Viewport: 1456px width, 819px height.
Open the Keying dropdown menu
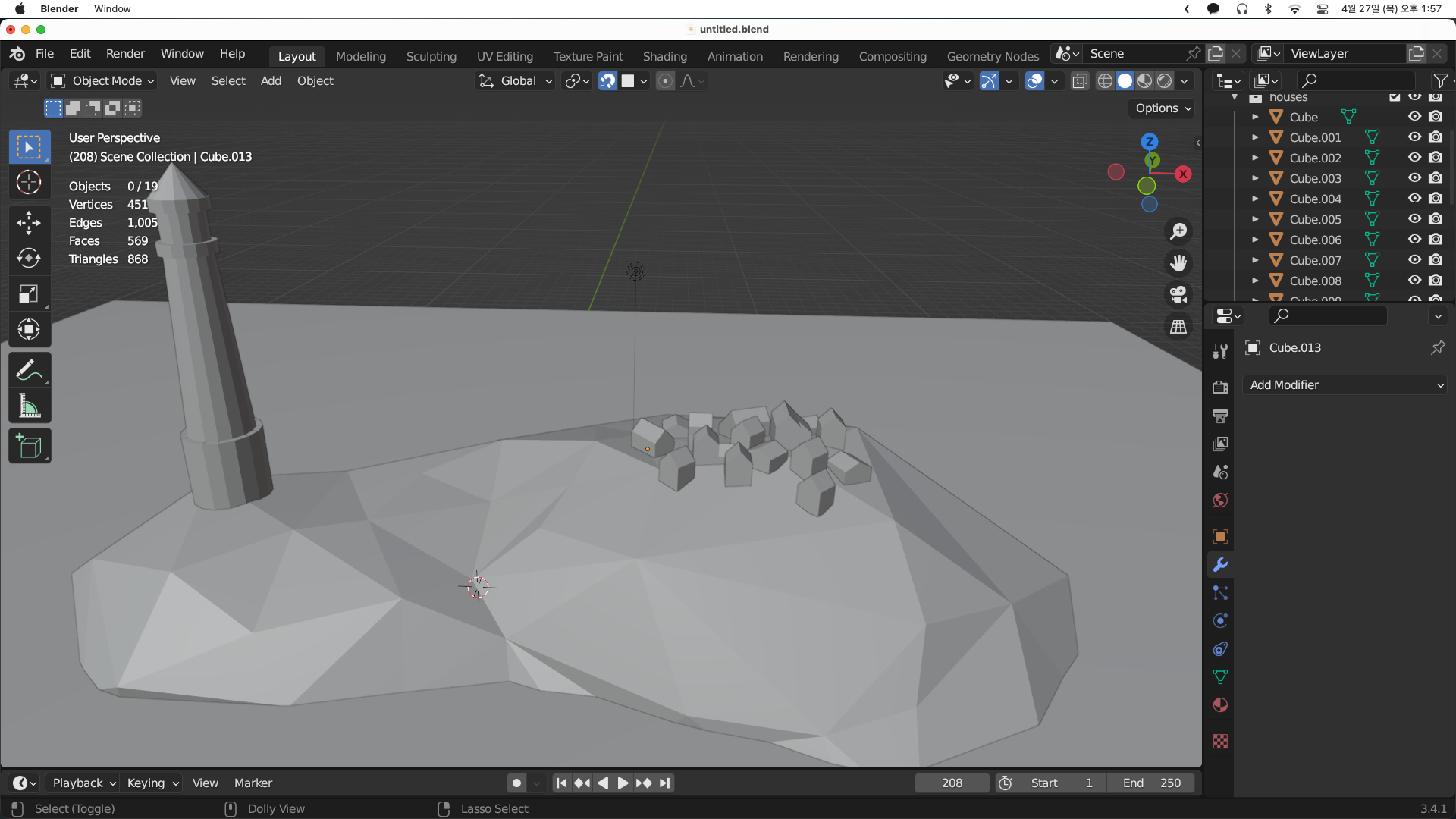click(152, 783)
